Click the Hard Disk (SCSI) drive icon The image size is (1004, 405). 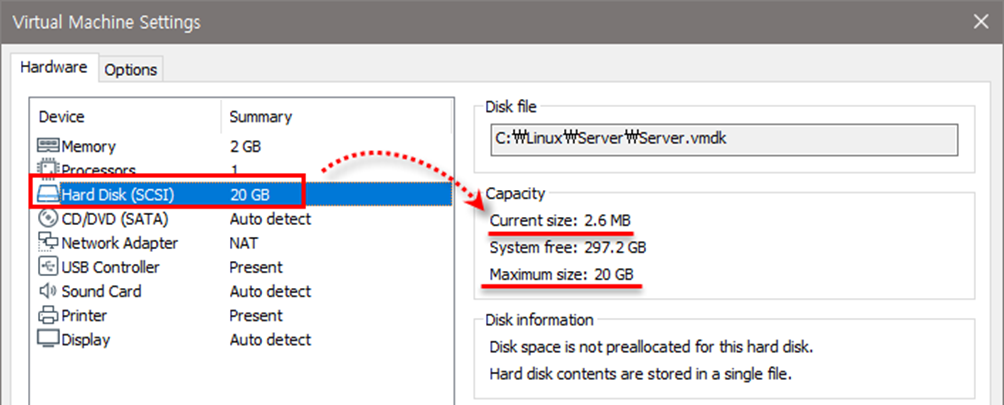click(x=48, y=194)
